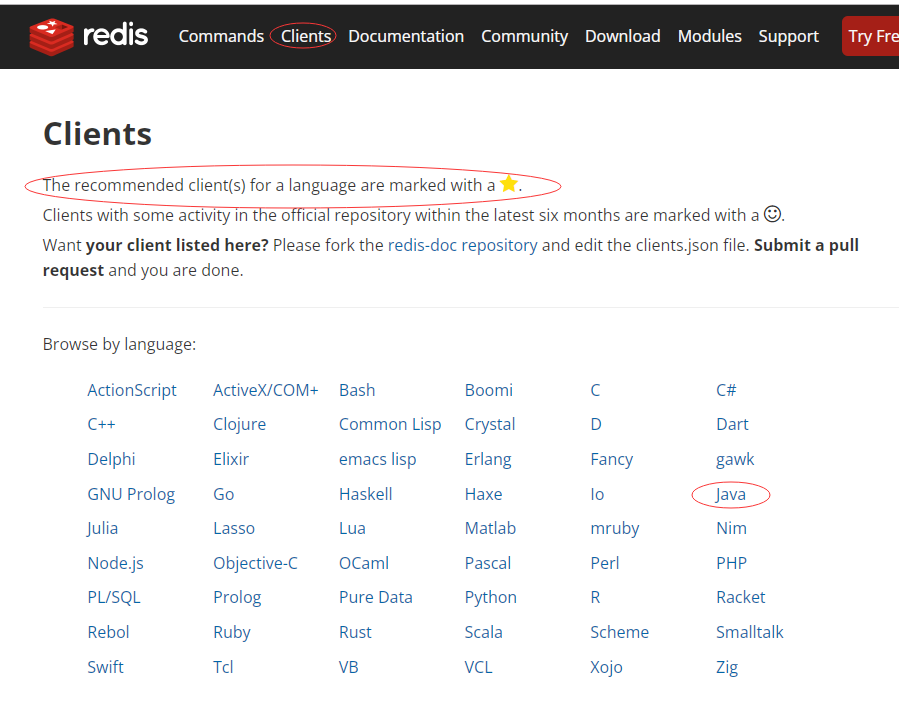Open Perl clients

605,563
